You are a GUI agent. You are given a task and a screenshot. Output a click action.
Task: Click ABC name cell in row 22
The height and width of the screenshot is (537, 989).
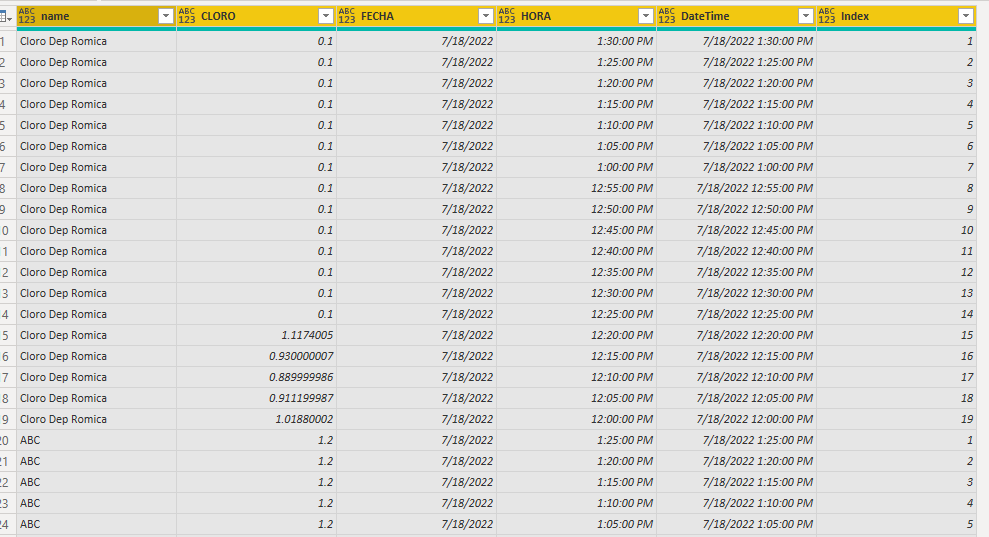click(x=97, y=482)
